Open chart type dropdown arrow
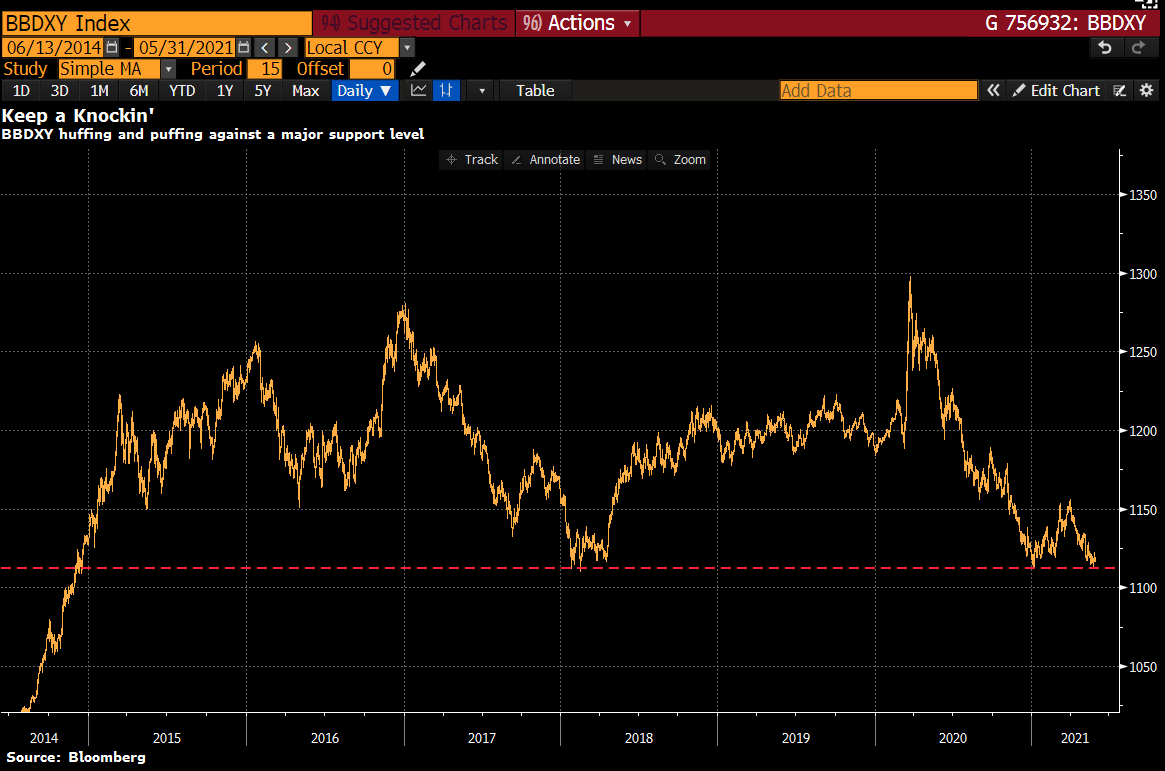 point(481,91)
